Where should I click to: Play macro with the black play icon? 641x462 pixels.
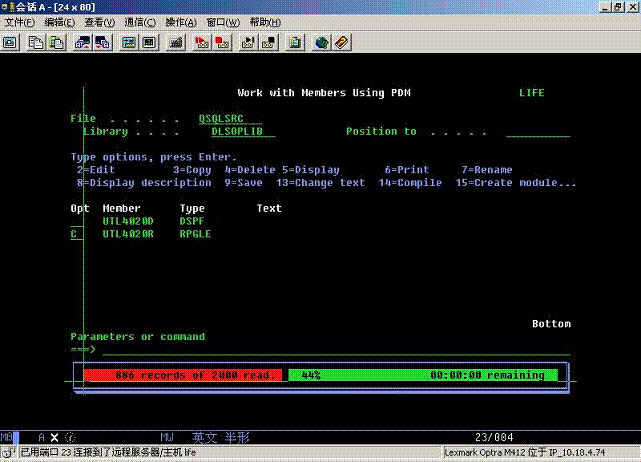[x=248, y=42]
